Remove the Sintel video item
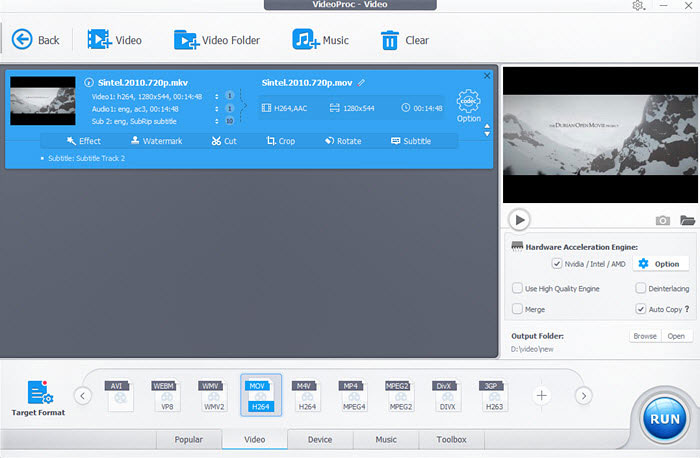The image size is (700, 458). coord(487,76)
